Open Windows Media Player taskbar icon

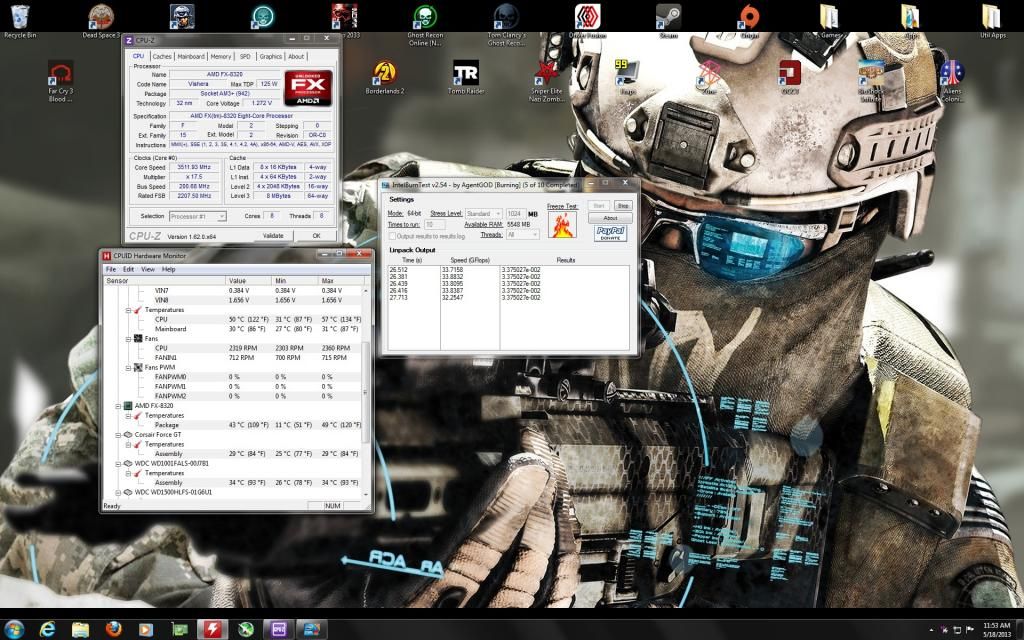click(x=146, y=630)
